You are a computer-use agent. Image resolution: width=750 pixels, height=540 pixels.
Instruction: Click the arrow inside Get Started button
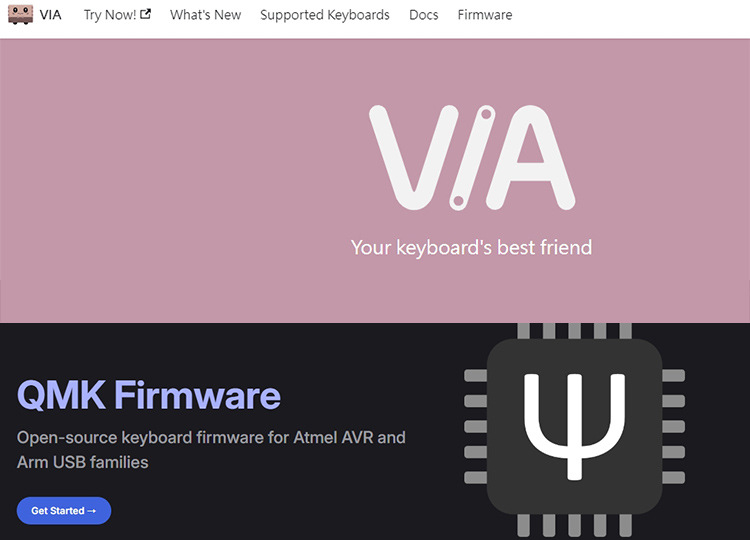[92, 511]
